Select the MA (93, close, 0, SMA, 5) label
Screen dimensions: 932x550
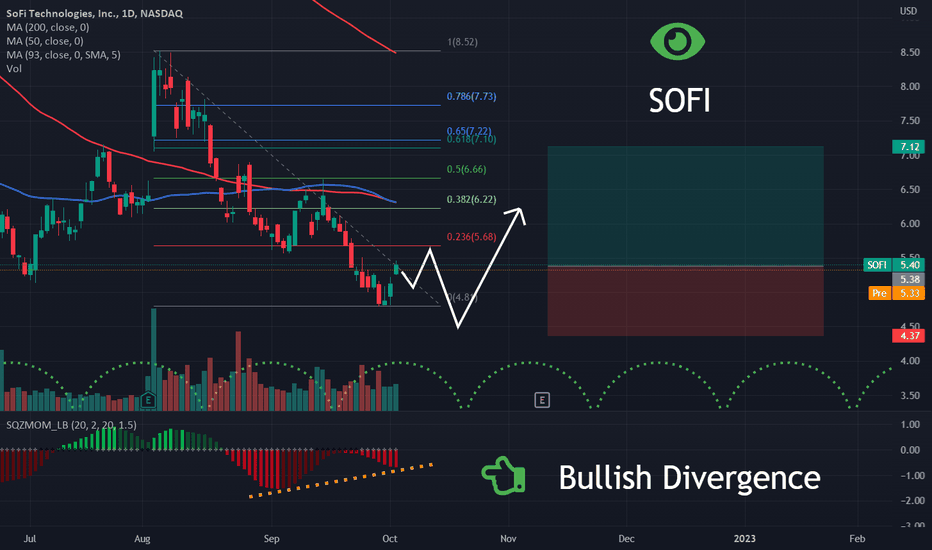[x=63, y=55]
